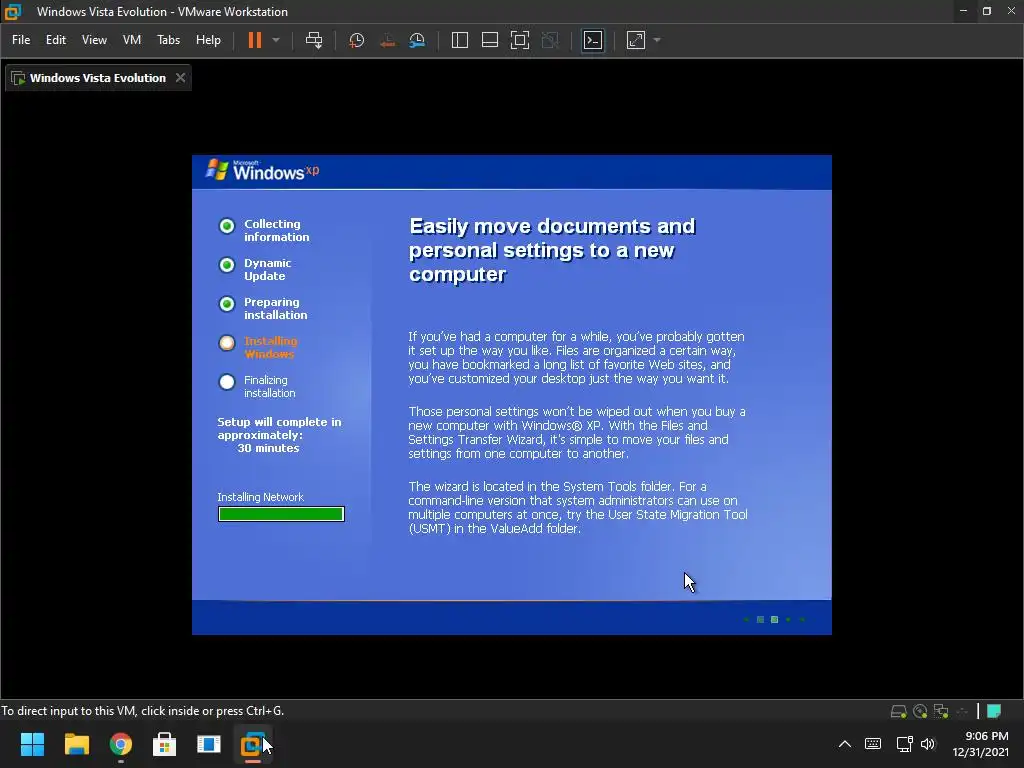The image size is (1024, 768).
Task: Open the File menu
Action: tap(21, 40)
